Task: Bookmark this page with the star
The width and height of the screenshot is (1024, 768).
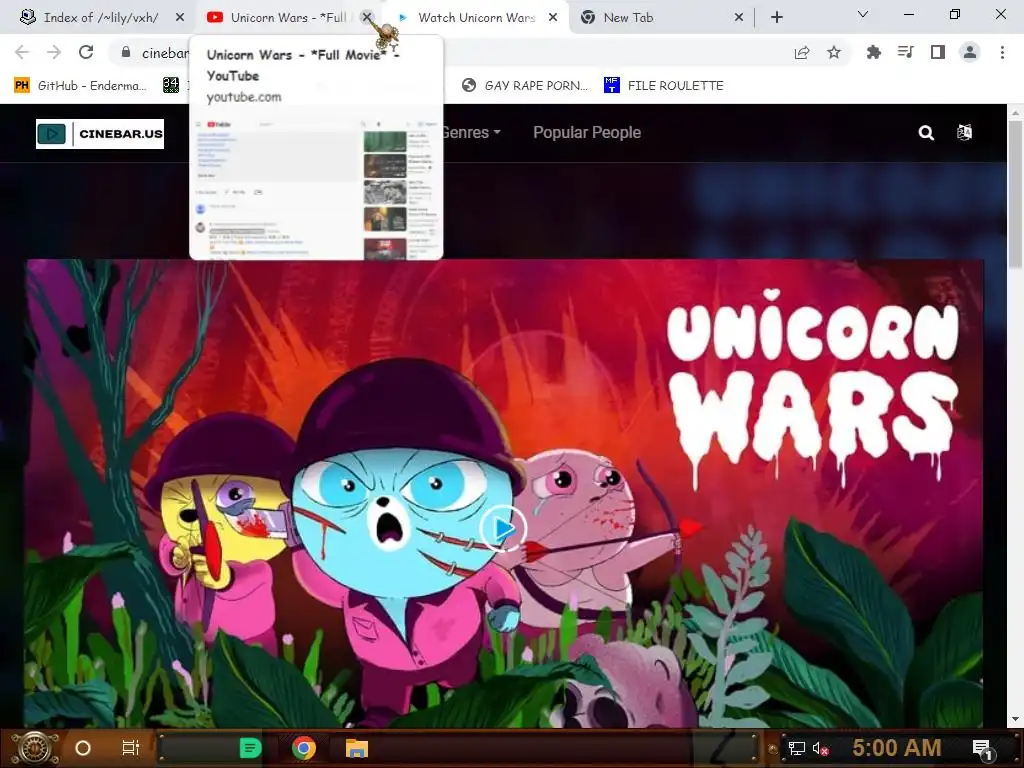Action: point(834,52)
